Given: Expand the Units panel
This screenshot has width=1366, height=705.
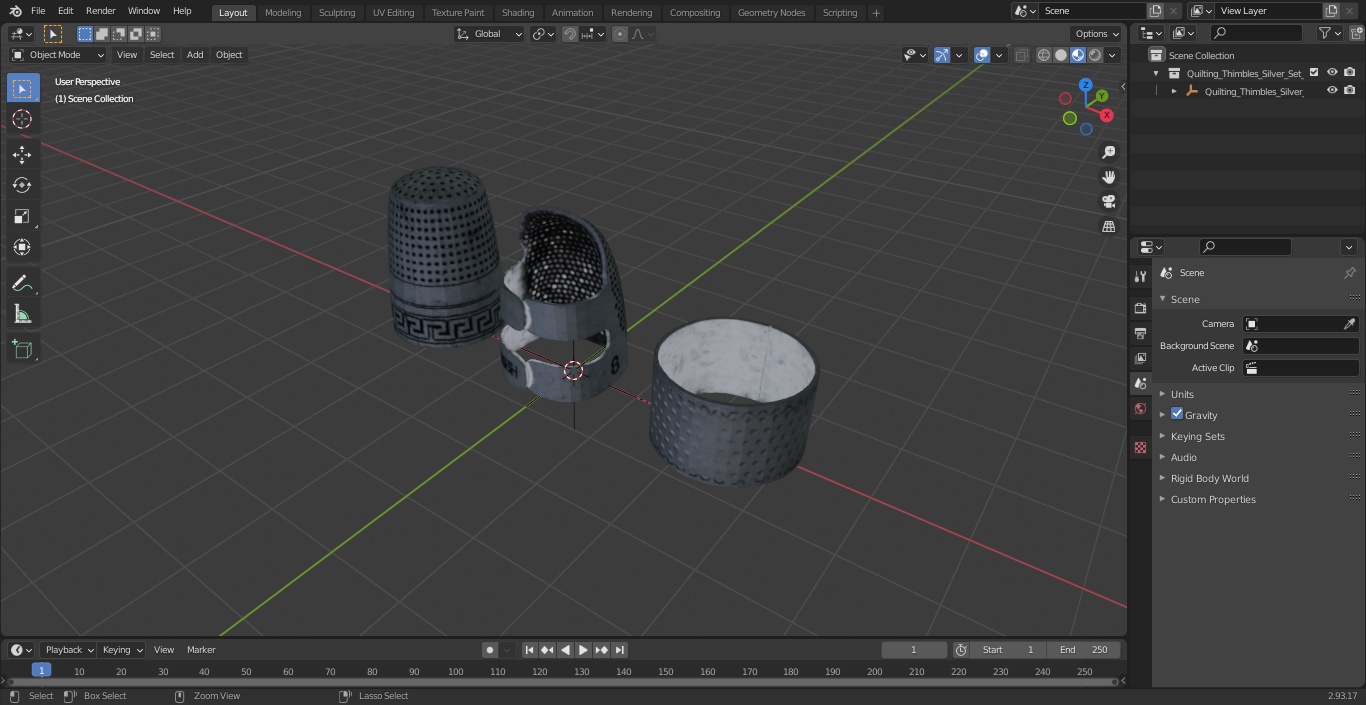Looking at the screenshot, I should point(1182,394).
